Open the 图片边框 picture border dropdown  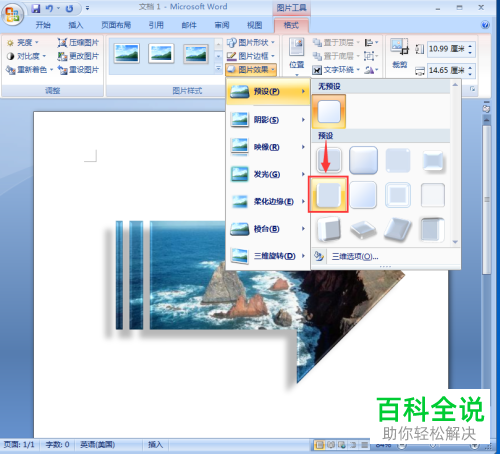pyautogui.click(x=251, y=56)
